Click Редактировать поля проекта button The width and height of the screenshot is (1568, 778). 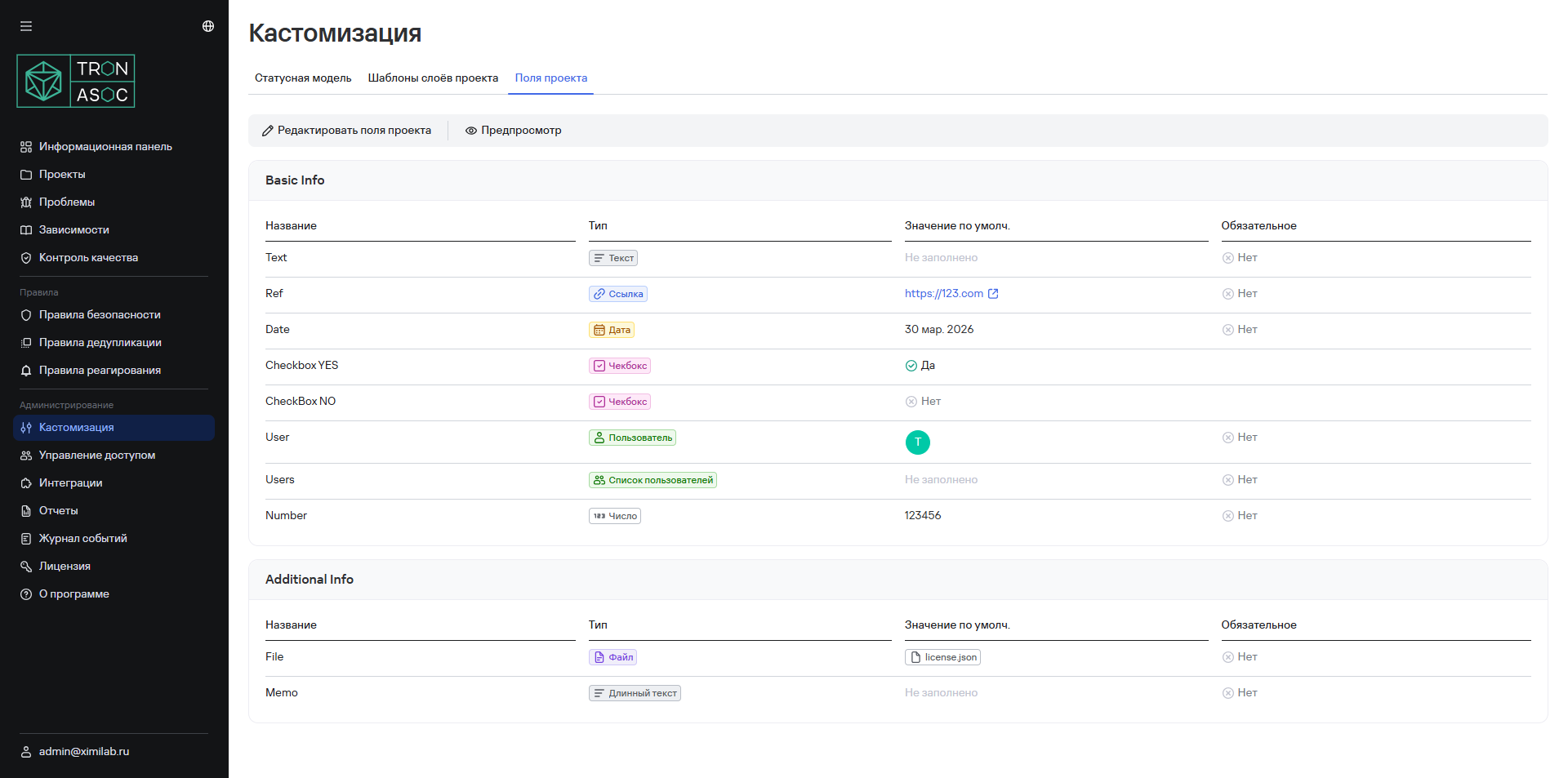346,131
